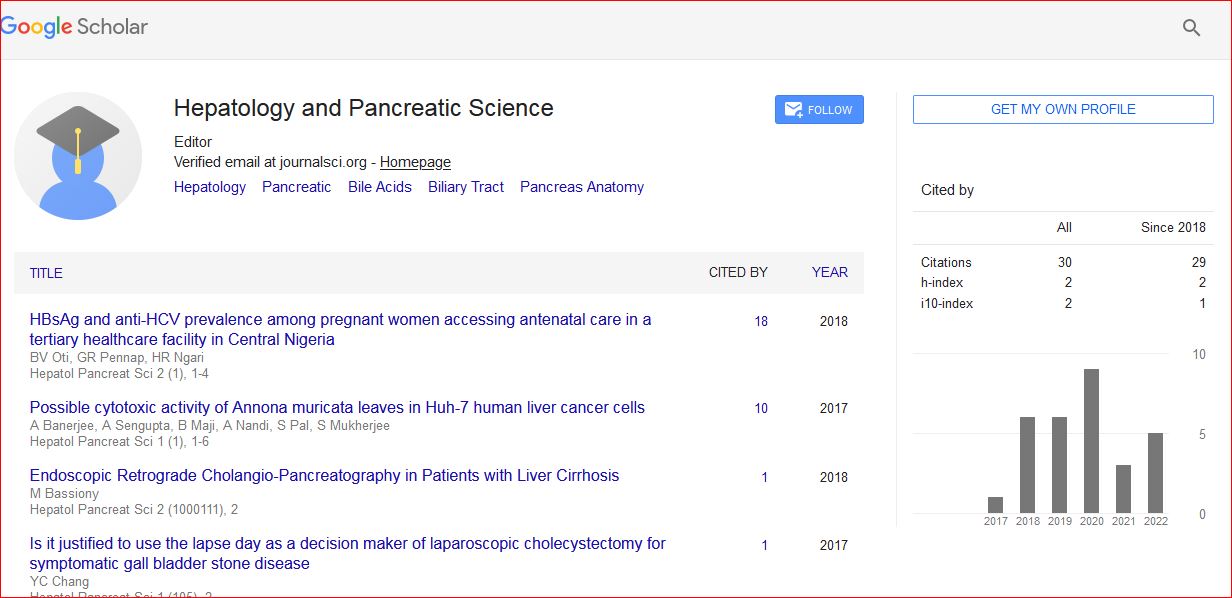1232x598 pixels.
Task: Click the Pancreas Anatomy tag
Action: click(581, 187)
